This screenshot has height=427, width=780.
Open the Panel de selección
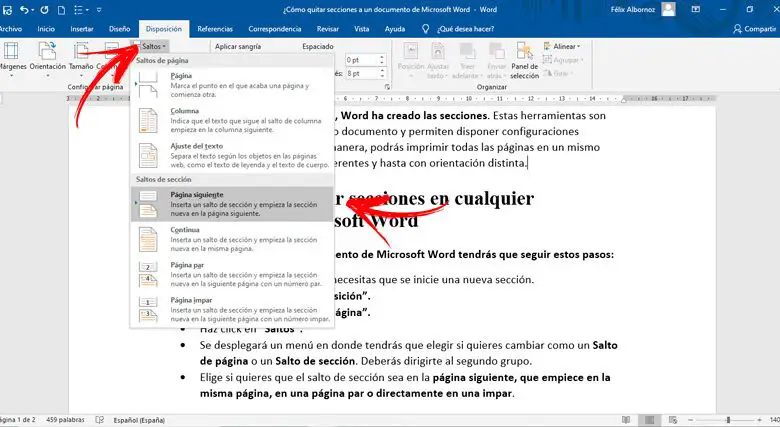(524, 60)
